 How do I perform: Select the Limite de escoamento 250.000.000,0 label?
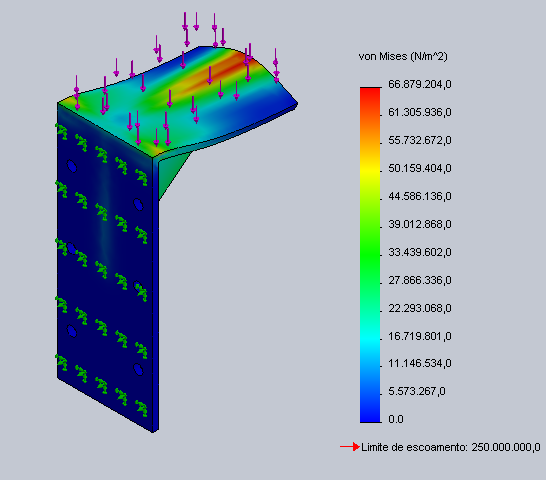coord(451,447)
